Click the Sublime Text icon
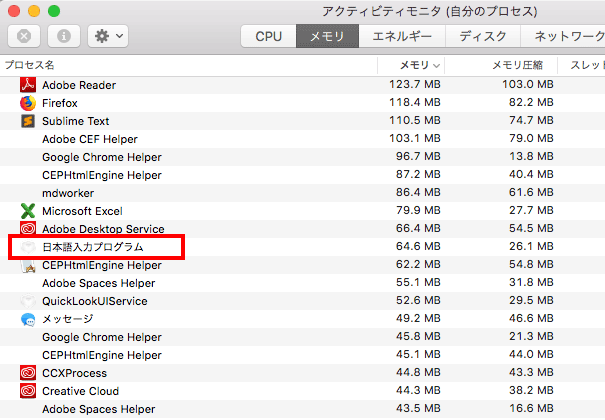 [x=28, y=121]
